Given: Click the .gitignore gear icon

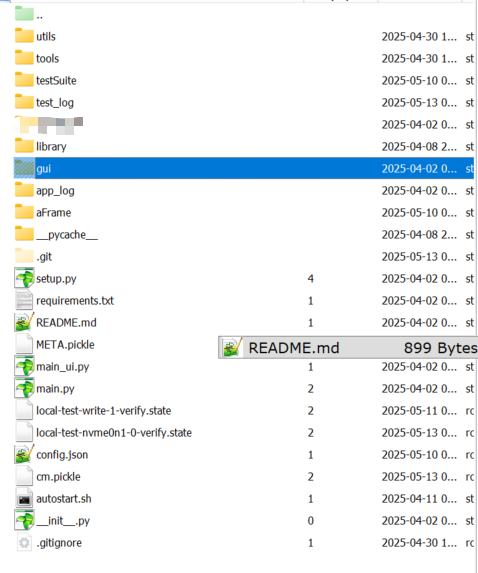Looking at the screenshot, I should click(x=24, y=543).
